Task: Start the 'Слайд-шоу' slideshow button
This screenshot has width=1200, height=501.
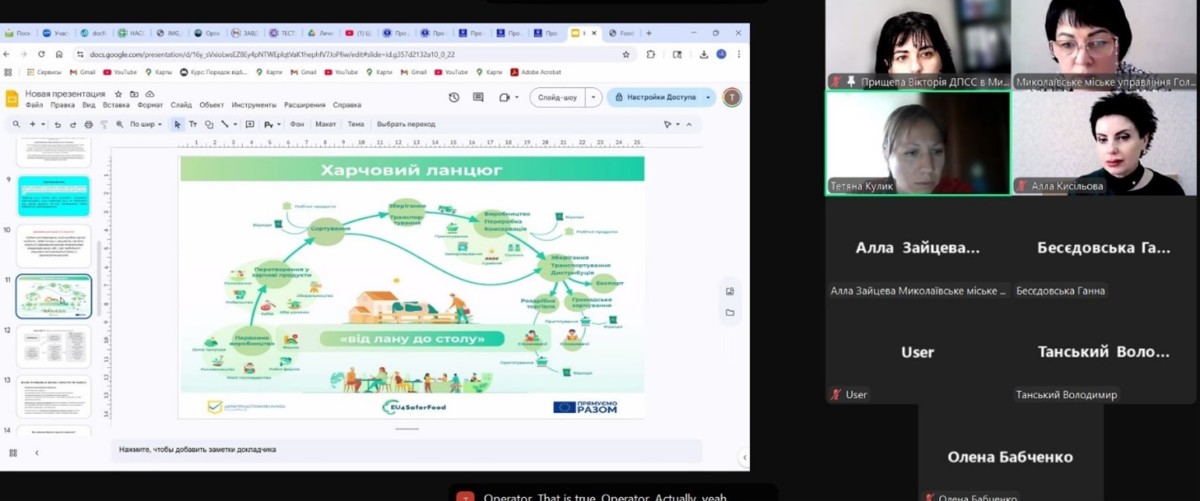Action: click(557, 97)
